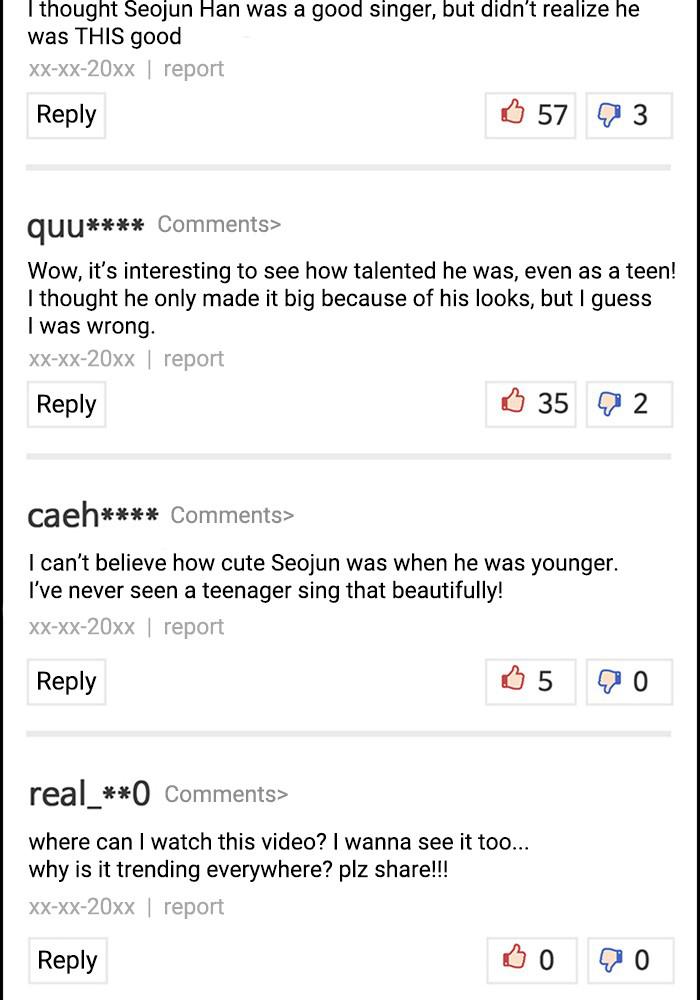Reply to caeh****'s comment
The width and height of the screenshot is (700, 1000).
66,681
